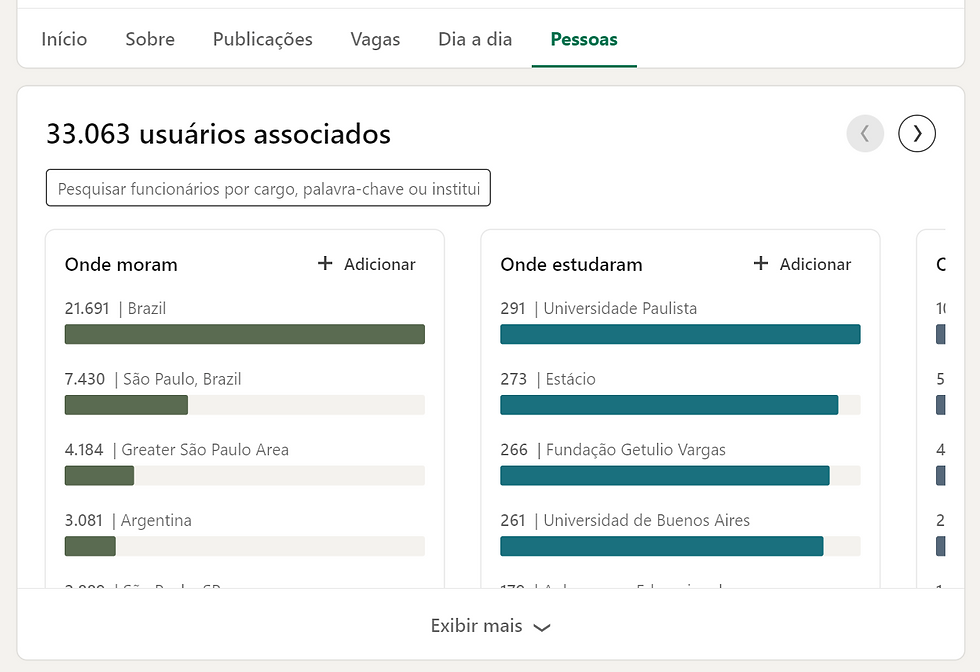Switch to the Publicações tab
This screenshot has width=980, height=672.
coord(261,39)
